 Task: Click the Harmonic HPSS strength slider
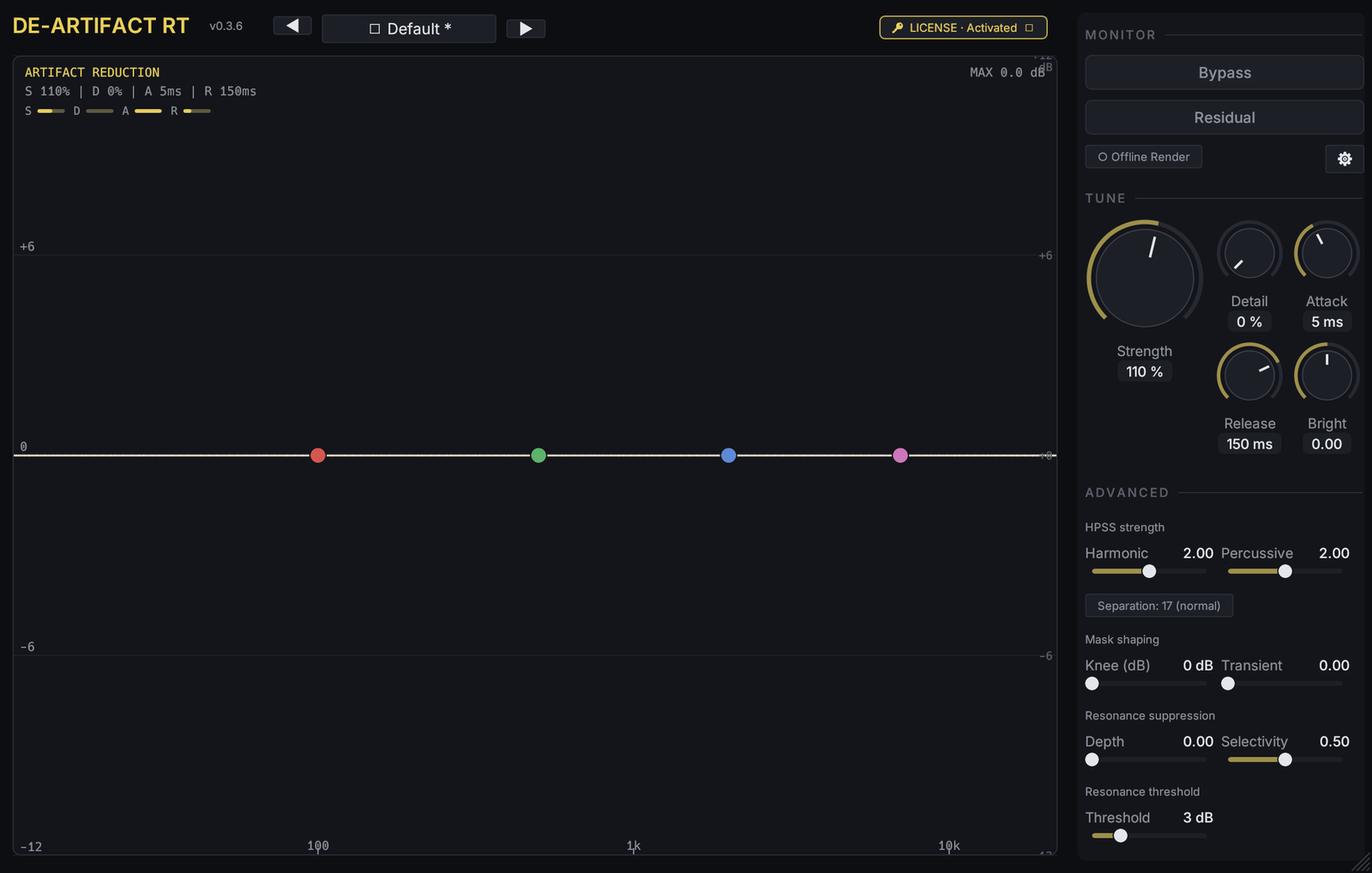pyautogui.click(x=1149, y=571)
